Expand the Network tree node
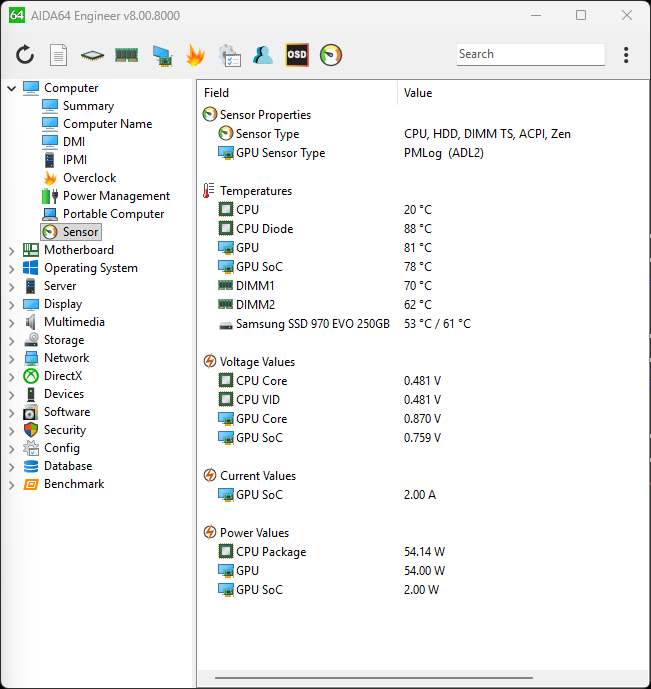Image resolution: width=651 pixels, height=689 pixels. click(12, 359)
